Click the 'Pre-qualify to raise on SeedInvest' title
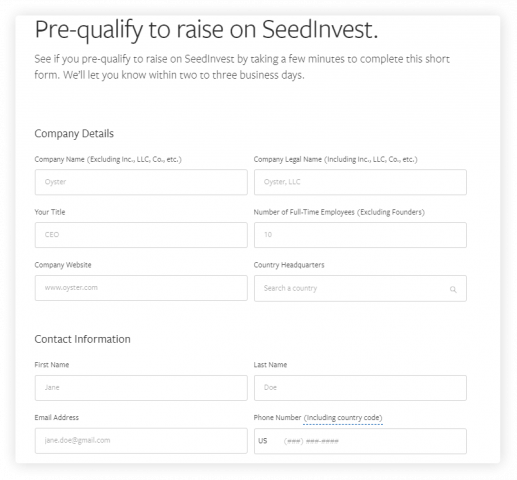Viewport: 517px width, 480px height. [206, 30]
